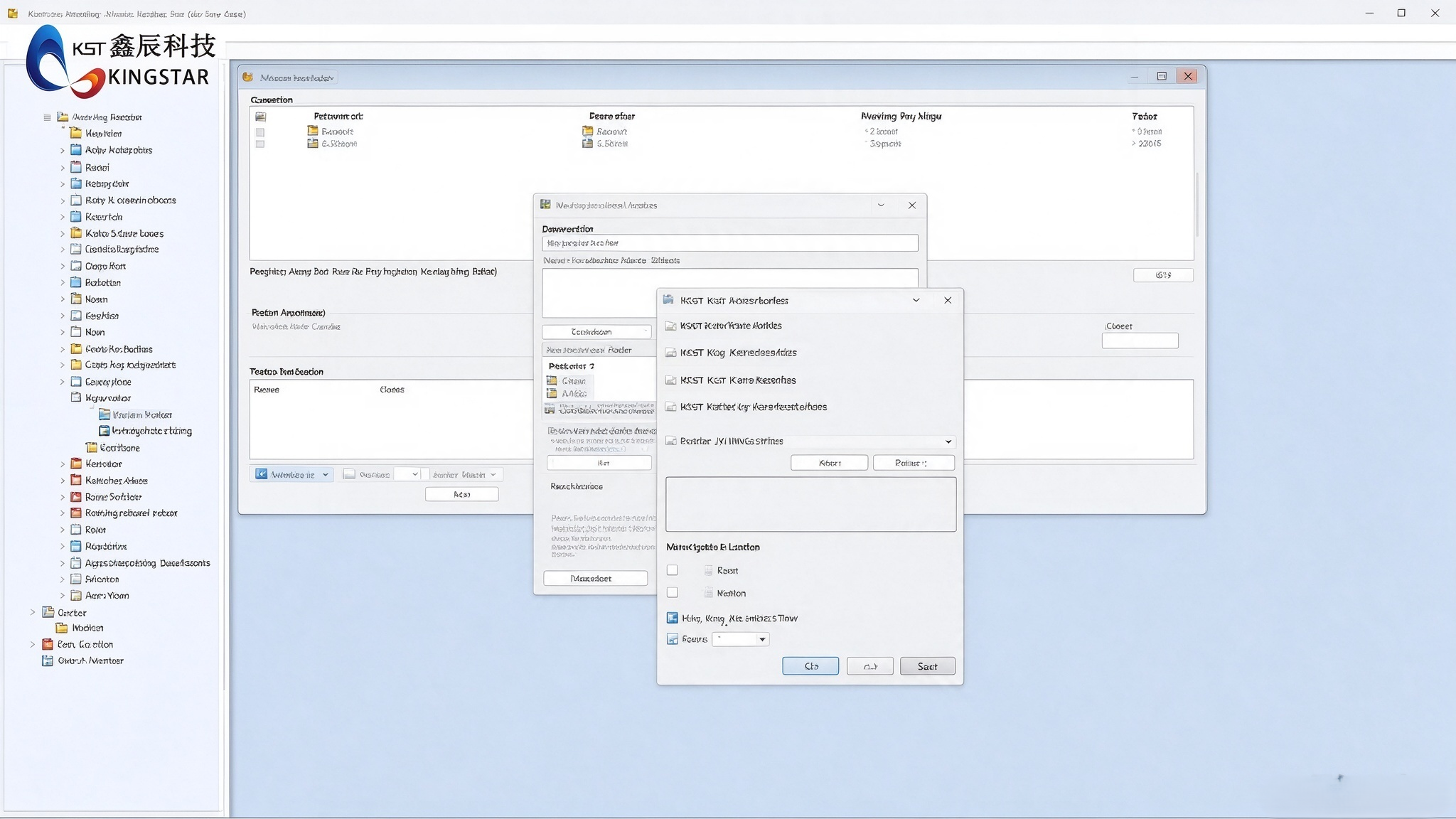1456x819 pixels.
Task: Click the folder icon of 'KST Kattec' fourth entry
Action: (x=670, y=407)
